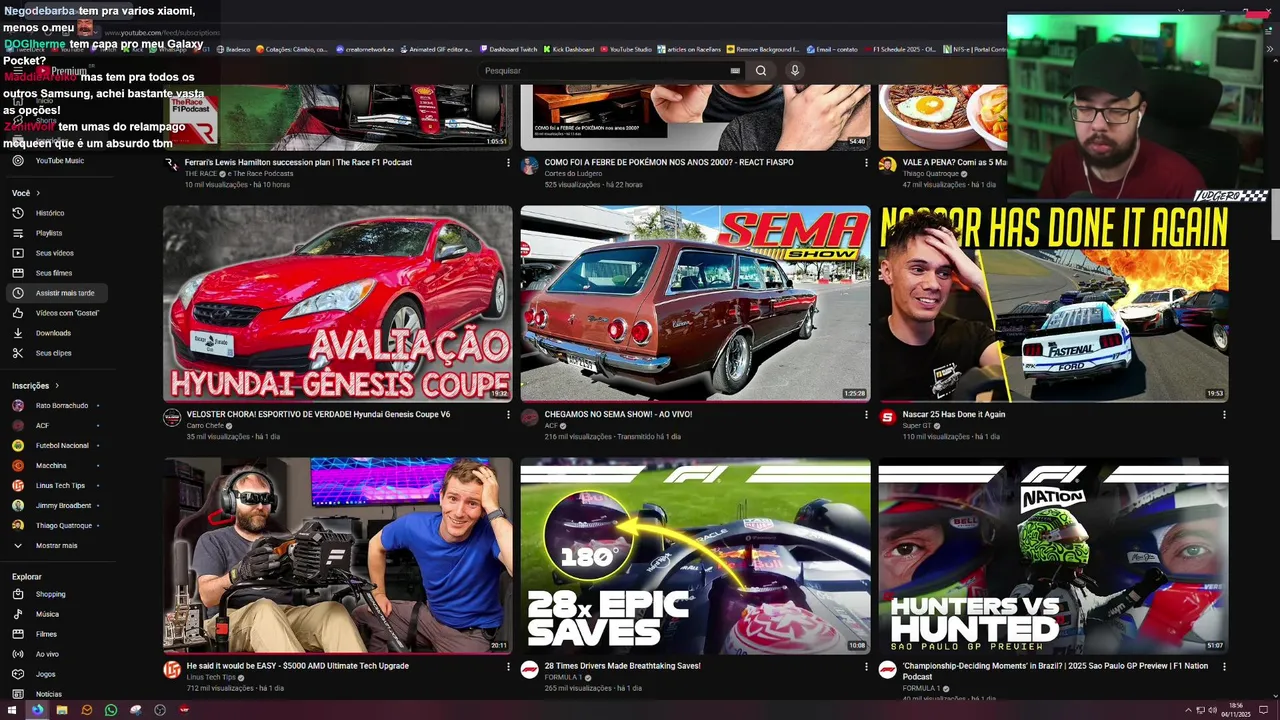Viewport: 1280px width, 720px height.
Task: Open Shopping in Explorar section
Action: 50,594
